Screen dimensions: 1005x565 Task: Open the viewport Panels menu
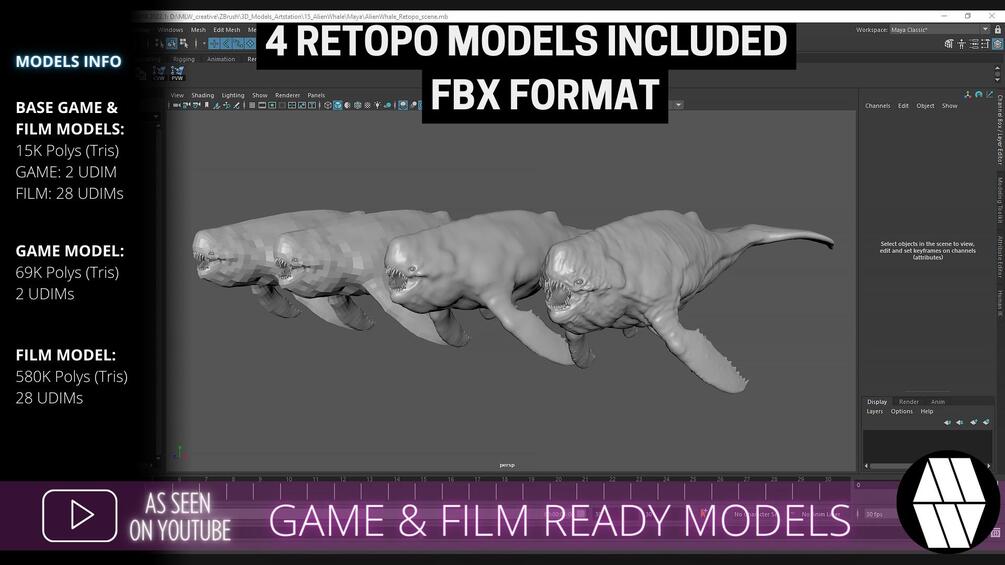[316, 95]
